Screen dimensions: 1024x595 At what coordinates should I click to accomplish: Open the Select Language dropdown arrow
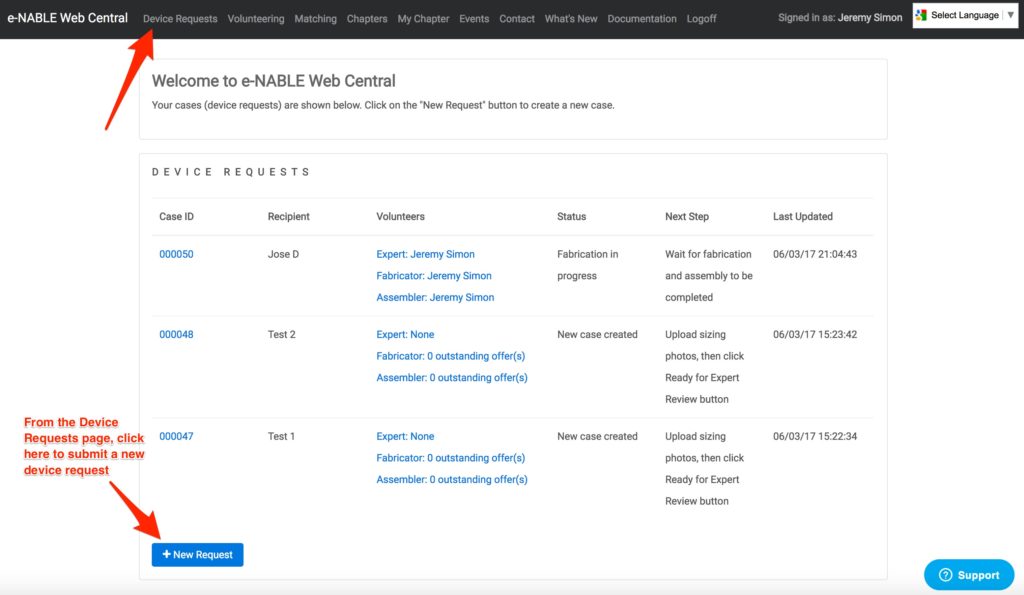coord(1010,15)
